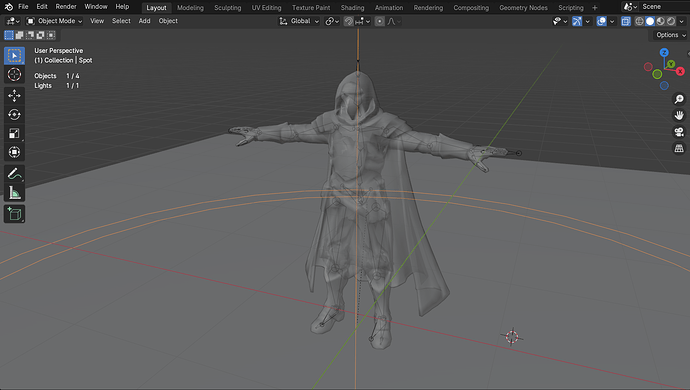Pick the Measure tool

14,193
